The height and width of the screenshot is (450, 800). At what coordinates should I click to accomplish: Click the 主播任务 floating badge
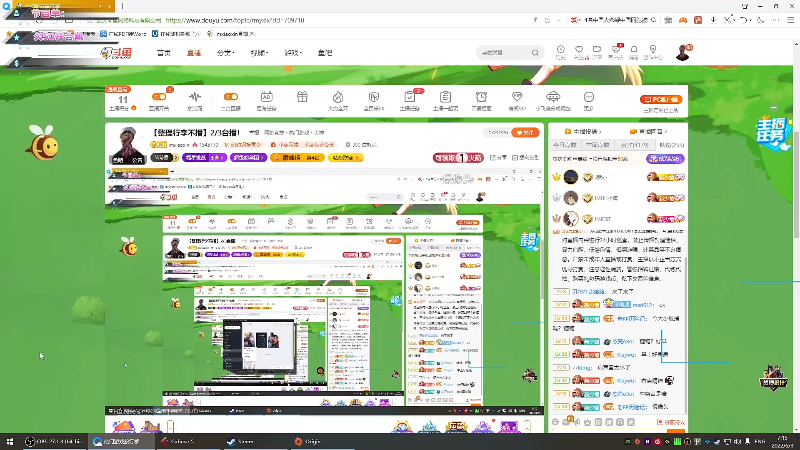click(773, 134)
